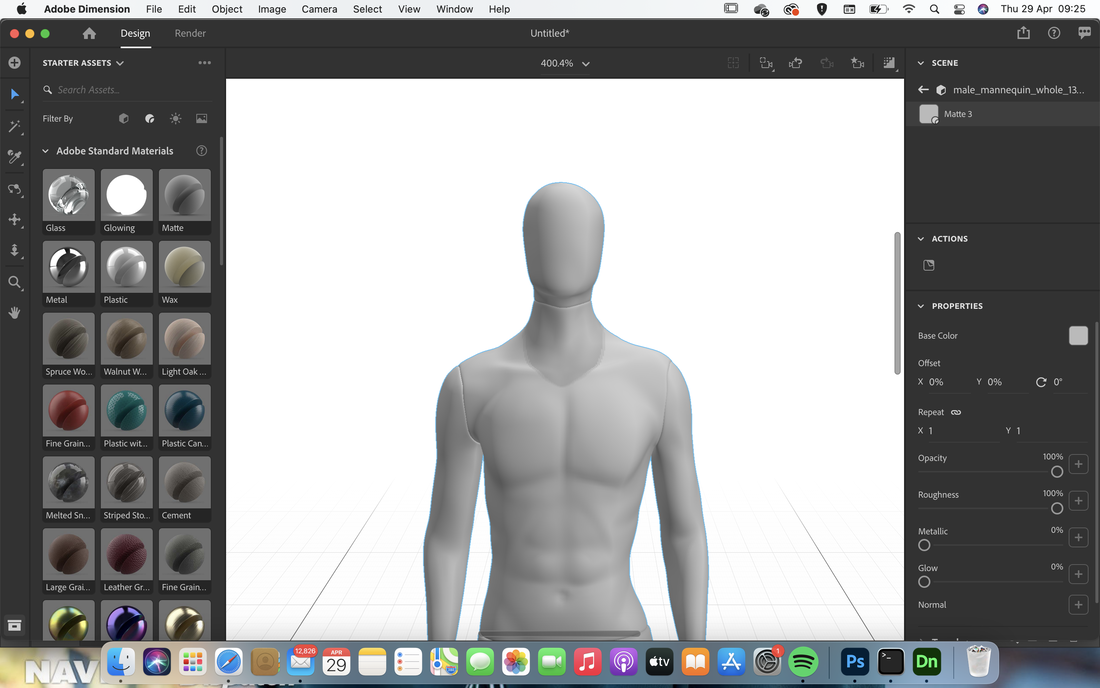Switch to the Render tab

pos(190,33)
